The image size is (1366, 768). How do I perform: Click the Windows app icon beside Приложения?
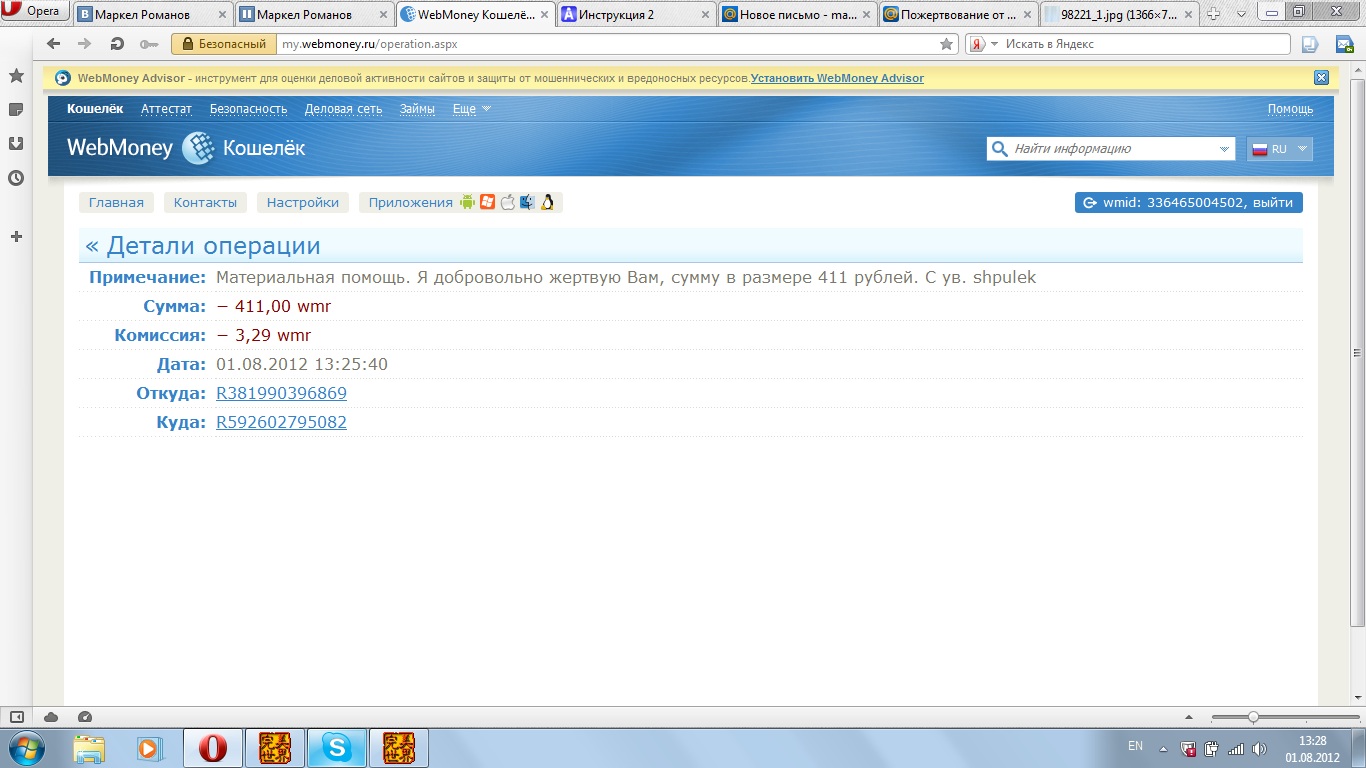coord(488,202)
